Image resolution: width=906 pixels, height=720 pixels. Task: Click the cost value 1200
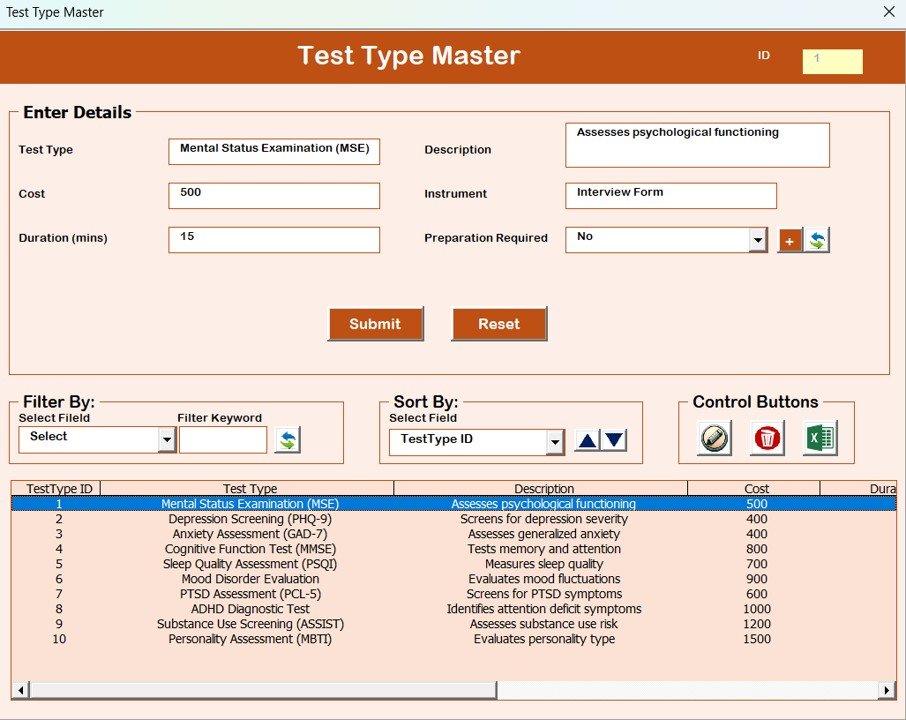[x=756, y=624]
